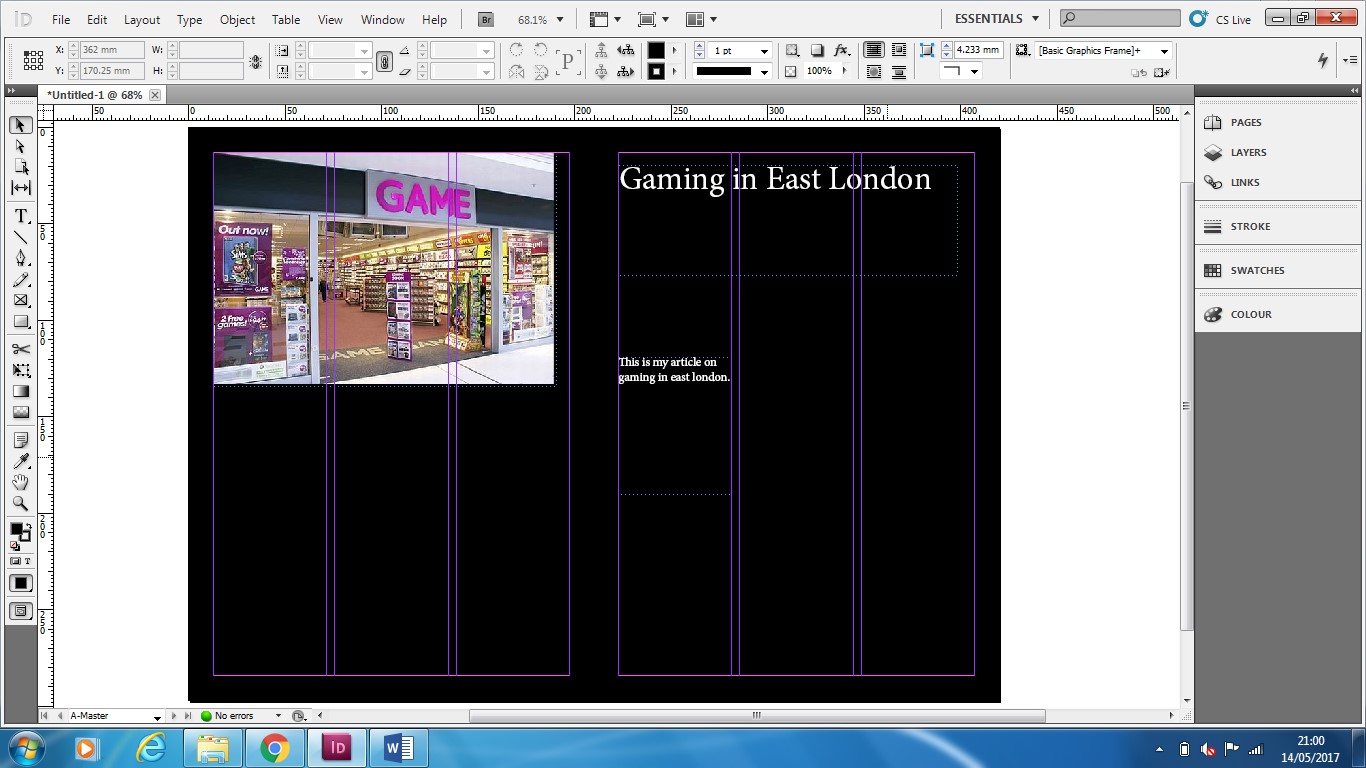Select the Rectangle Frame tool
The width and height of the screenshot is (1366, 768).
click(20, 300)
